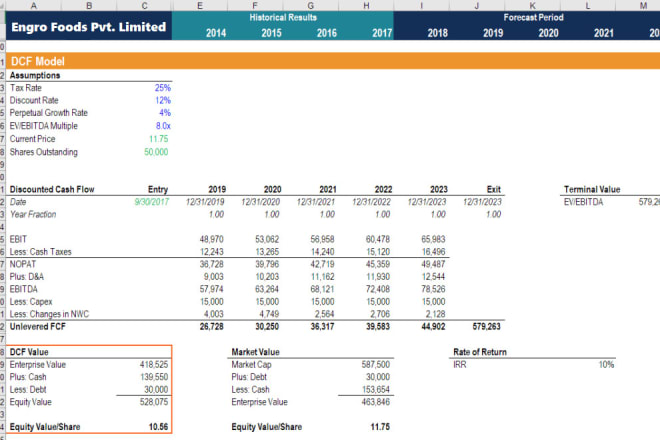Select Cash Taxes value 13,265
Viewport: 660px width, 440px height.
pos(267,252)
